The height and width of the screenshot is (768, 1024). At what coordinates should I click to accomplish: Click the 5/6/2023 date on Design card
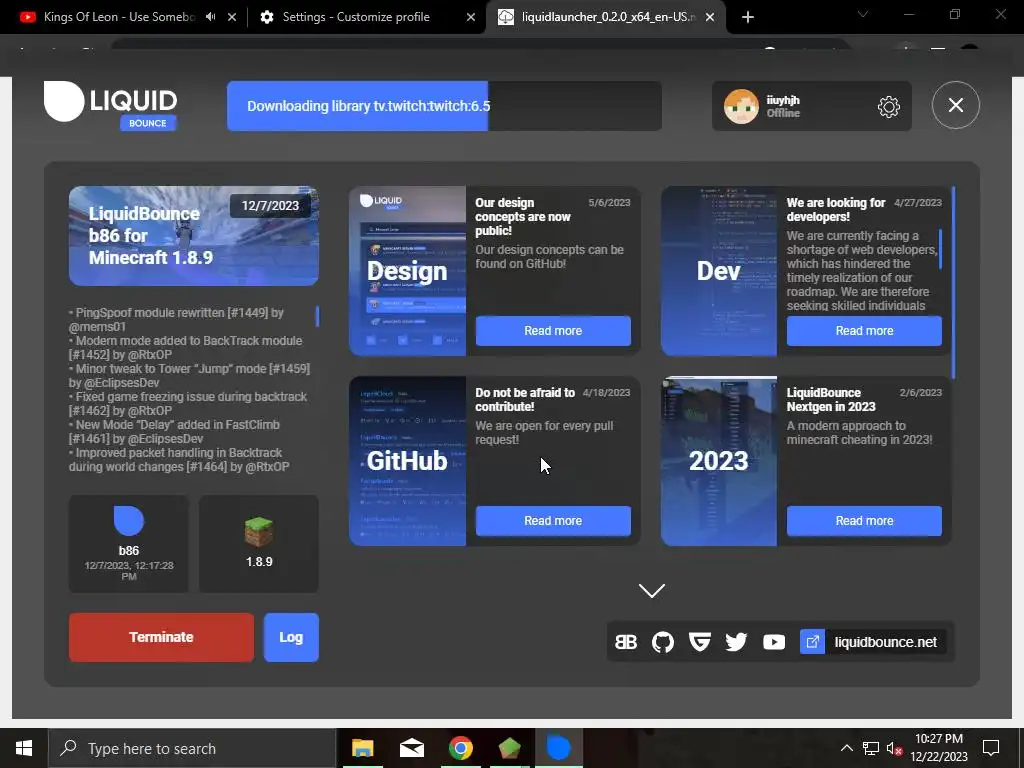pyautogui.click(x=609, y=202)
